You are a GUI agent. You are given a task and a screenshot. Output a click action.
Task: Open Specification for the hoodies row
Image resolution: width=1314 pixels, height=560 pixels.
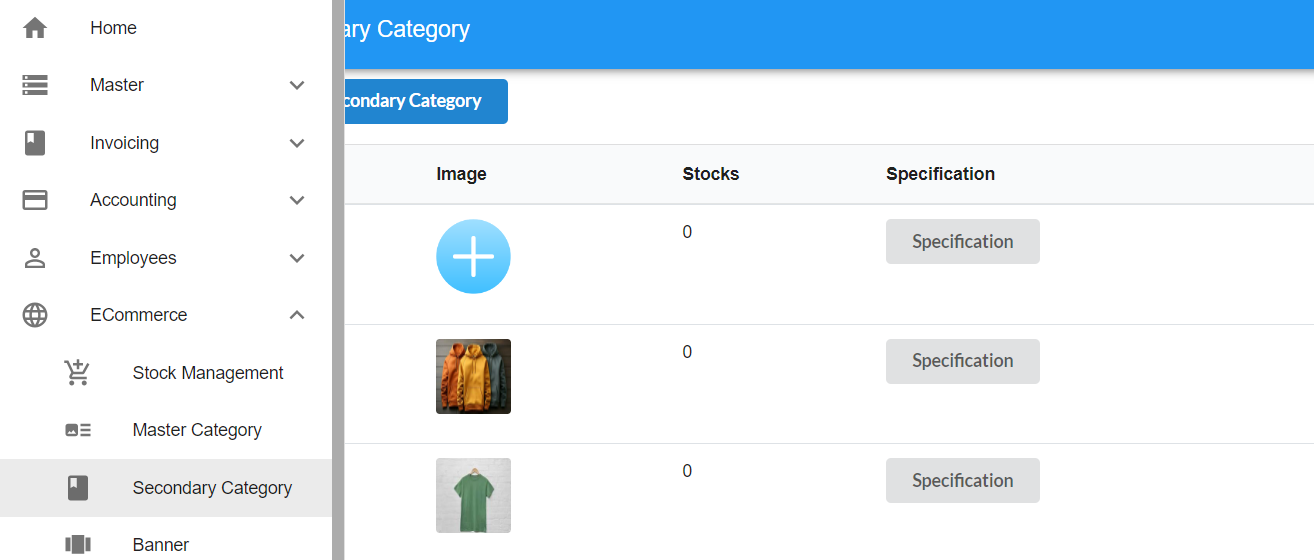click(962, 361)
